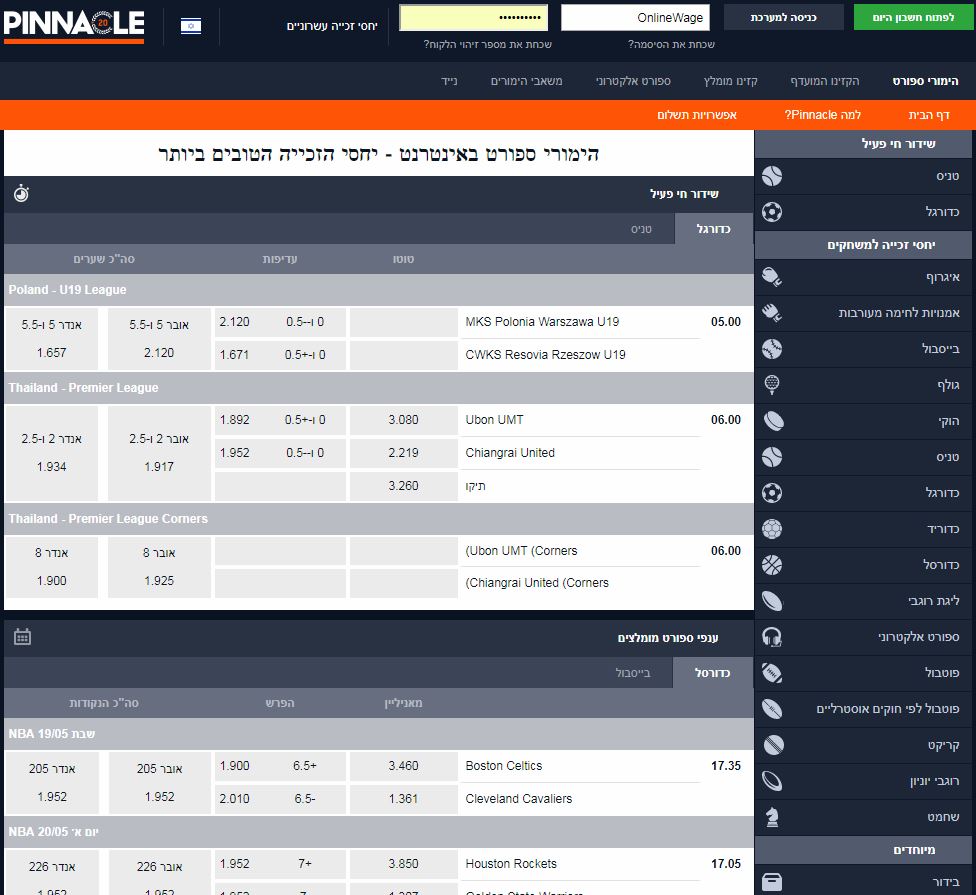This screenshot has height=895, width=976.
Task: Click the calendar icon in recommended sports header
Action: (x=22, y=637)
